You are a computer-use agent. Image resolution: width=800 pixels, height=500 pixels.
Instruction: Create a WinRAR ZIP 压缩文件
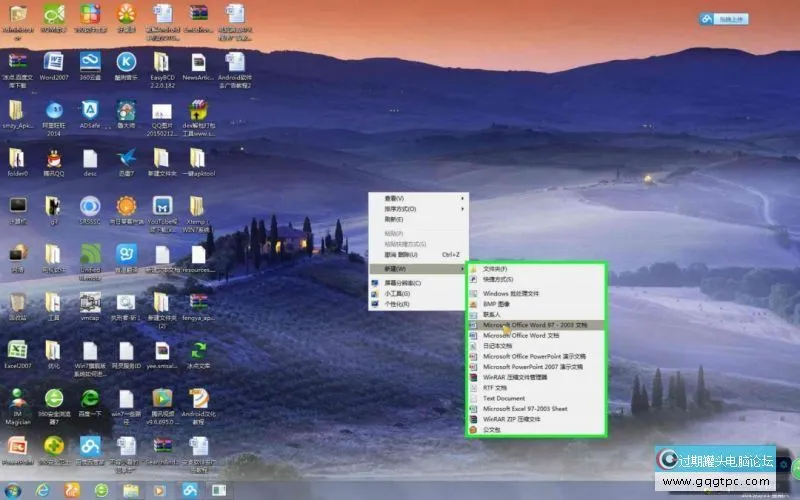coord(536,419)
